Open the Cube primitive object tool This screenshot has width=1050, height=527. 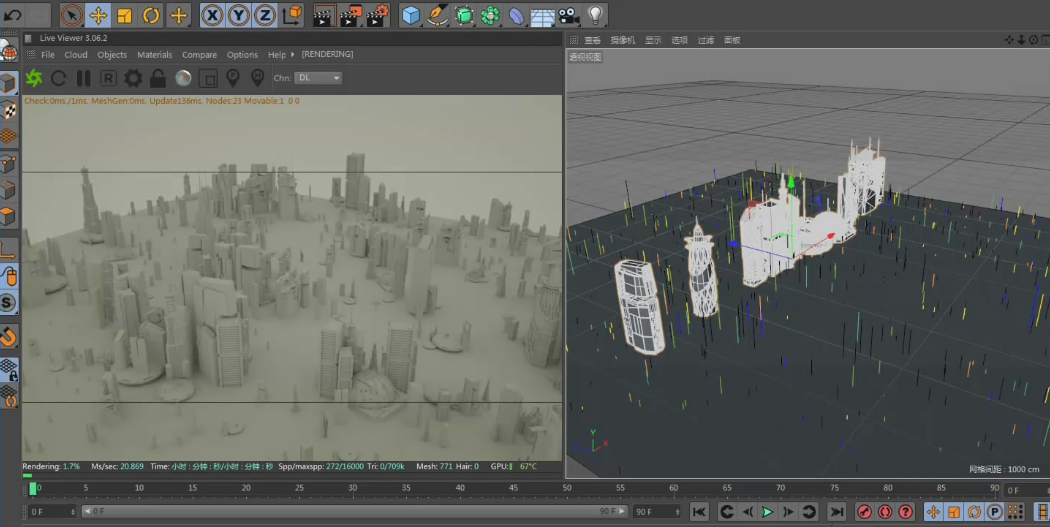pyautogui.click(x=410, y=15)
